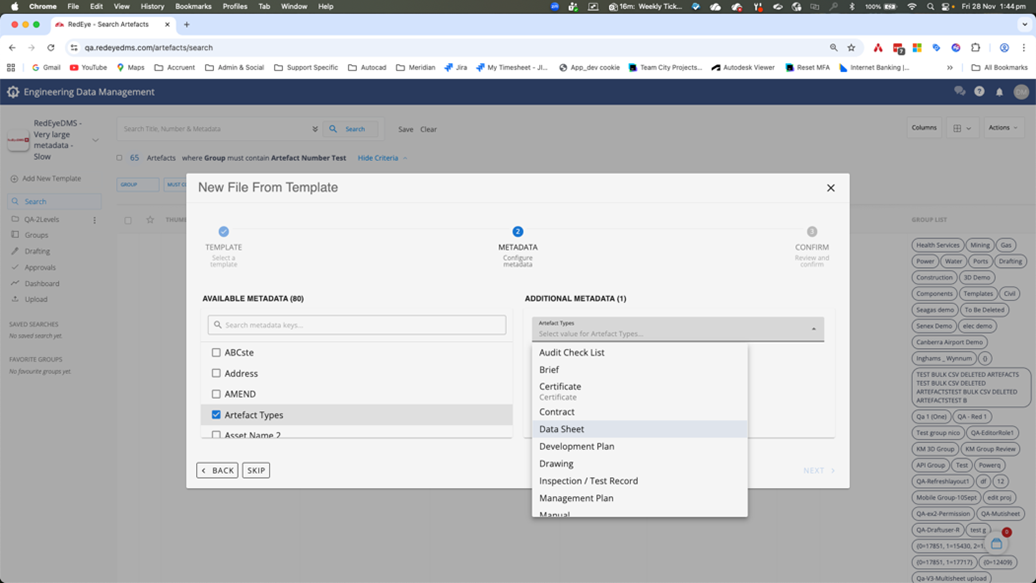The image size is (1036, 583).
Task: Collapse the Artefact Types dropdown arrow
Action: coord(813,329)
